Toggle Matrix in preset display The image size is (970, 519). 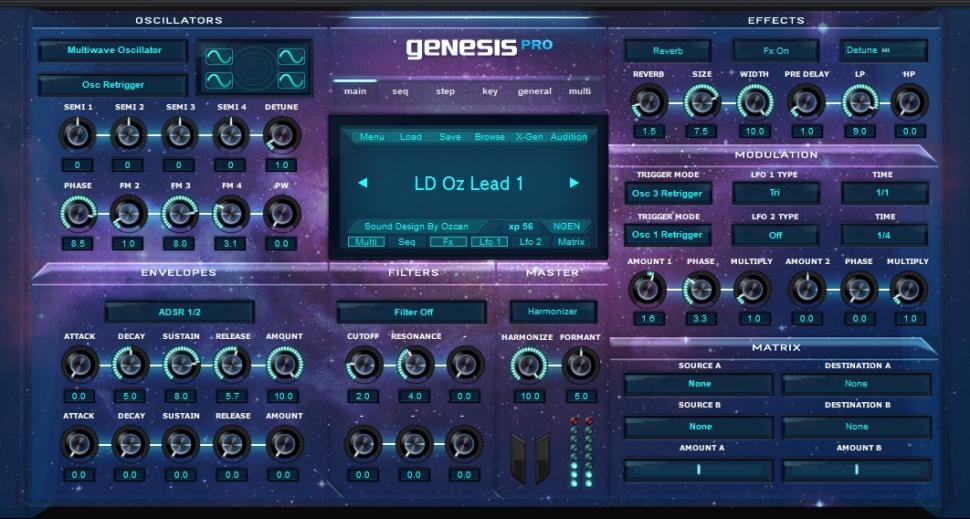pyautogui.click(x=571, y=242)
